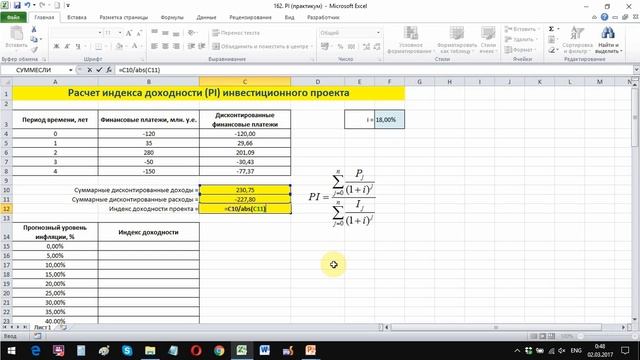The width and height of the screenshot is (640, 360).
Task: Open Cell Styles (Стили ячеек)
Action: 488,40
